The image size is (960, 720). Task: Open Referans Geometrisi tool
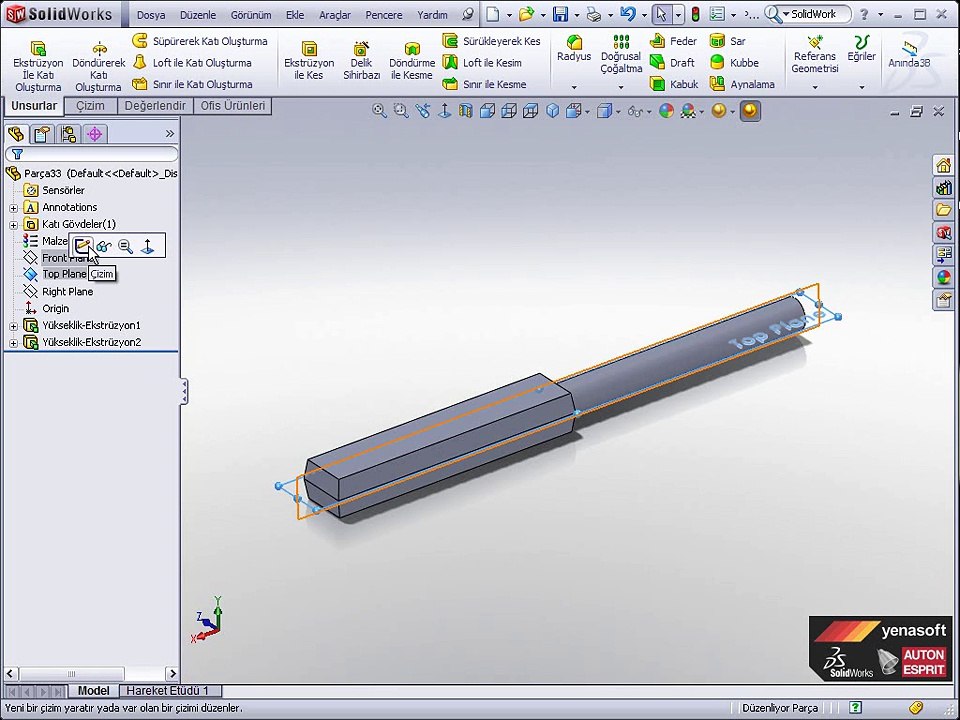[x=814, y=54]
